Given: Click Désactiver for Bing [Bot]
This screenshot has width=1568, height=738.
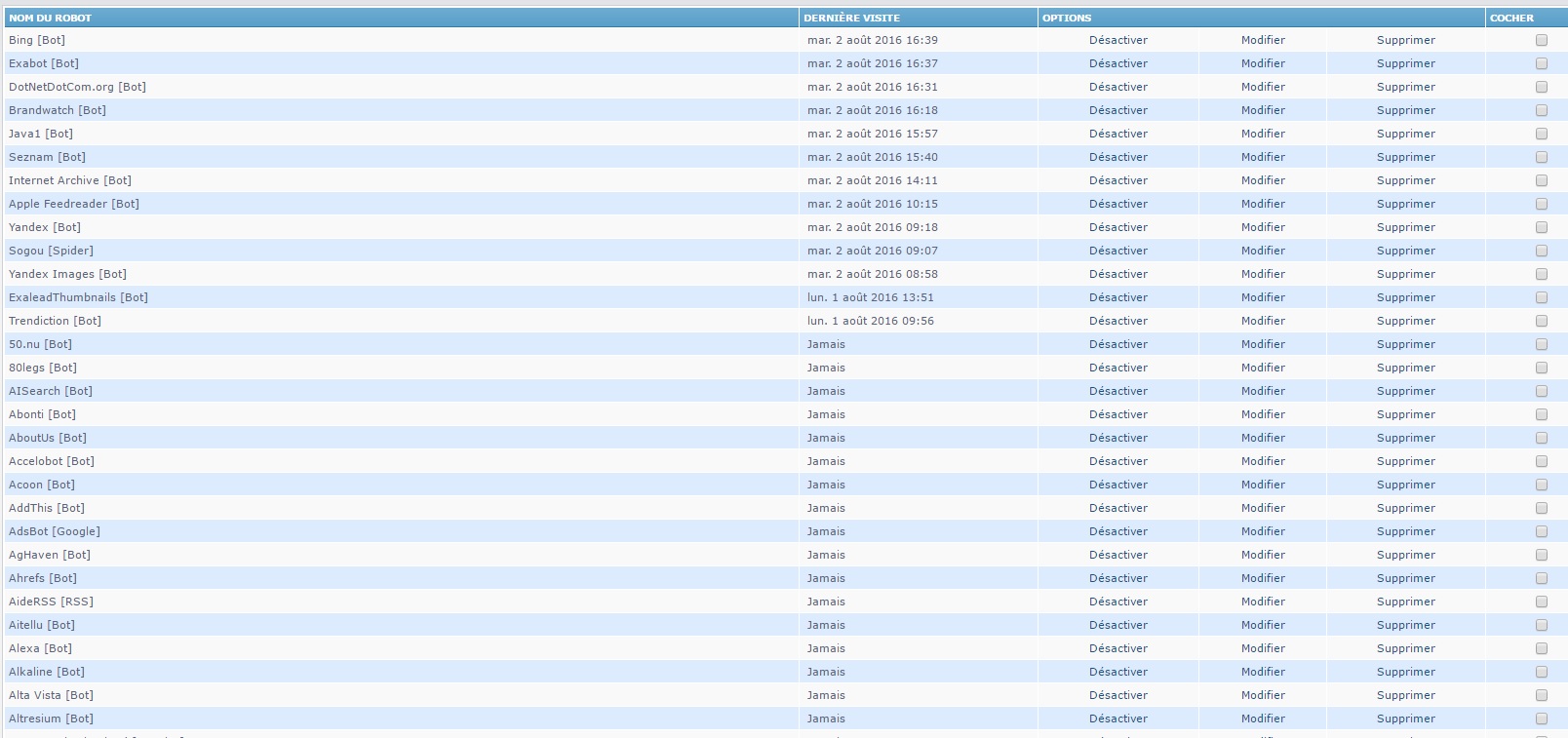Looking at the screenshot, I should pyautogui.click(x=1118, y=40).
